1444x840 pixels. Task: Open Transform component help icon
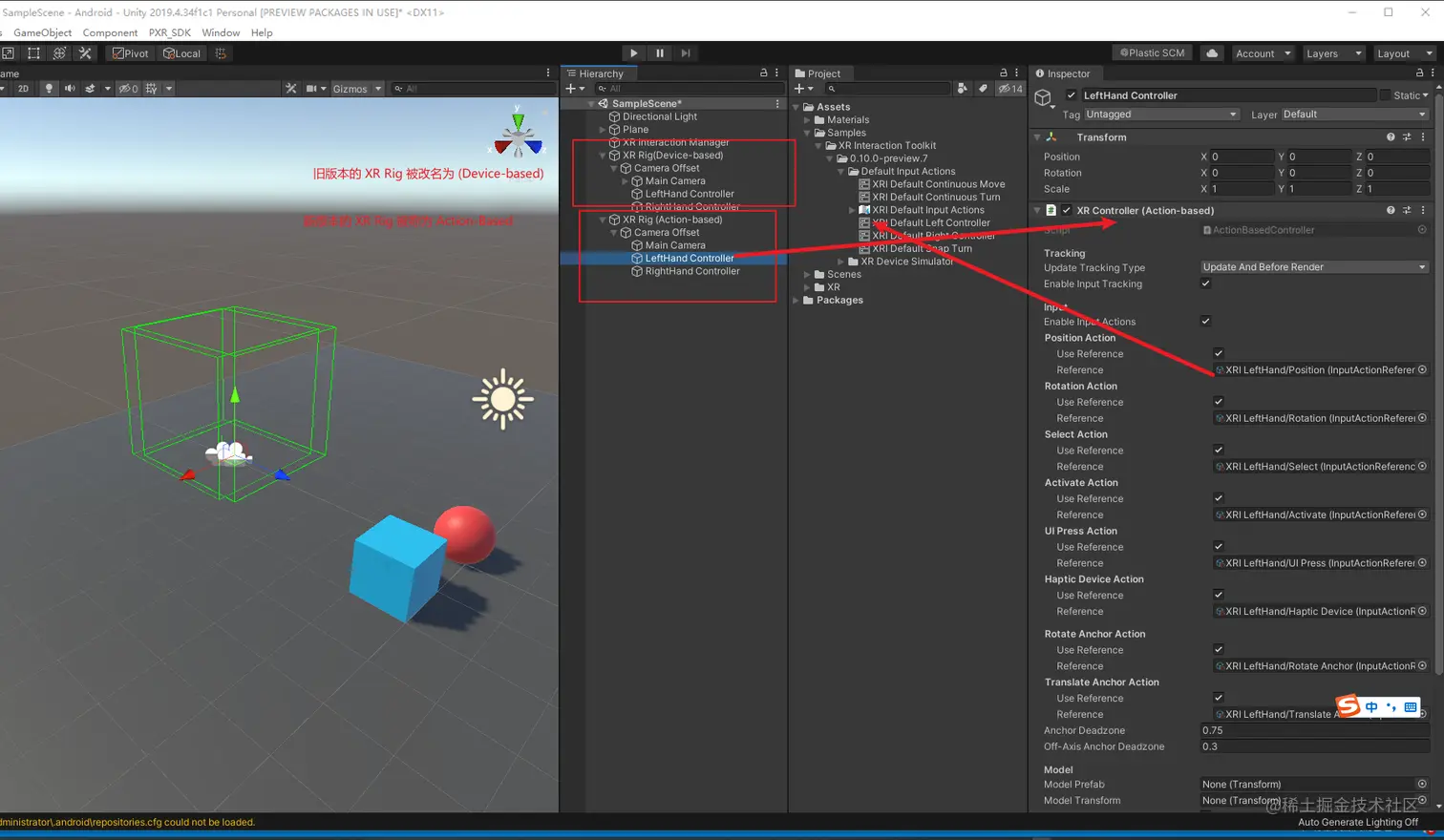click(1391, 137)
